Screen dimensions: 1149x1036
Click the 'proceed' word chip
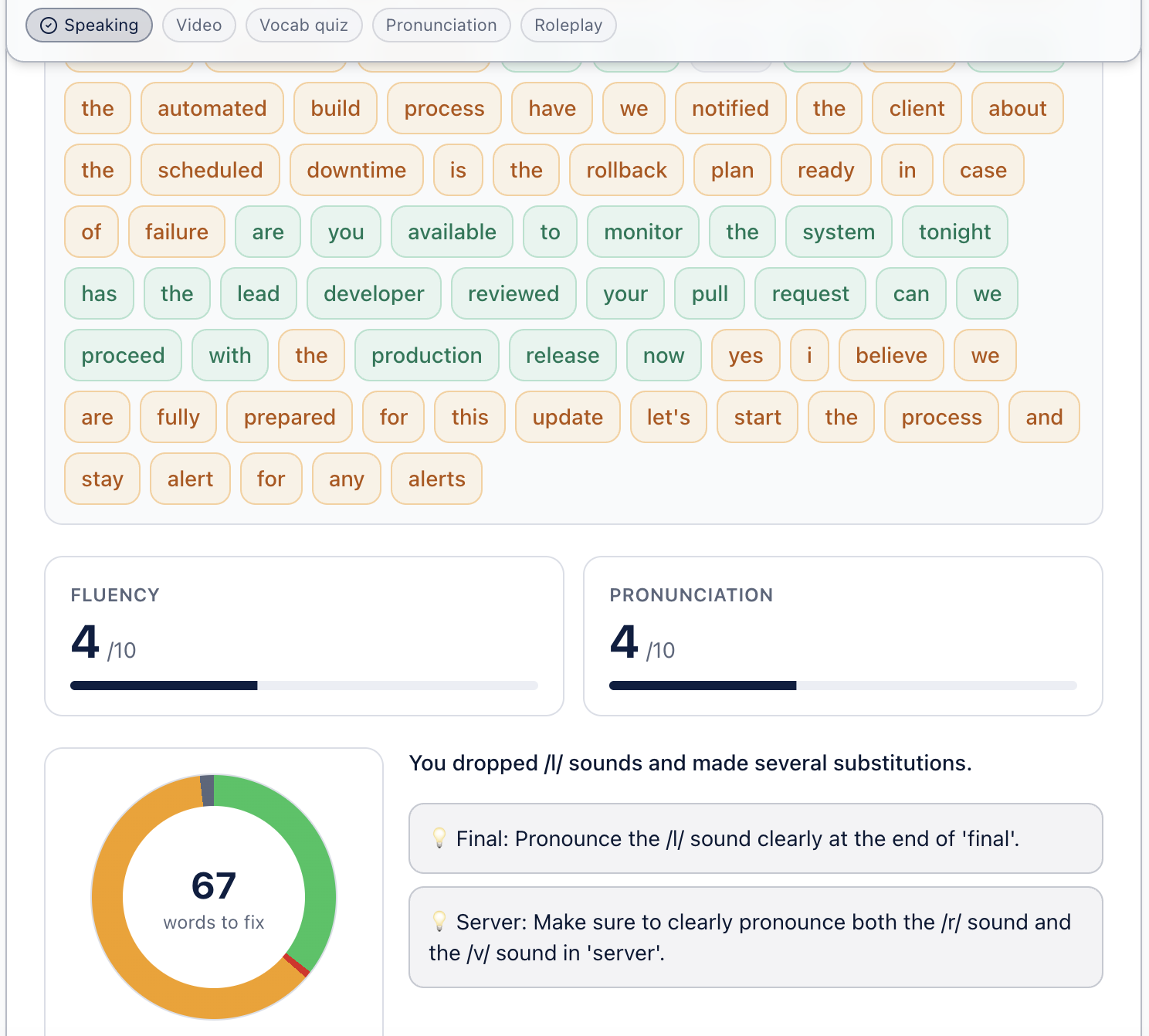pyautogui.click(x=124, y=355)
